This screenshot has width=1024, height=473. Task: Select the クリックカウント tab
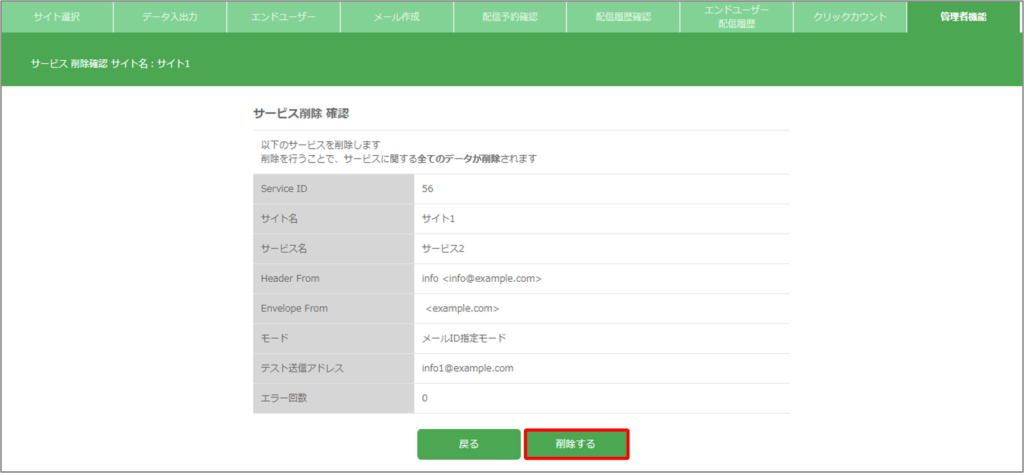tap(850, 17)
